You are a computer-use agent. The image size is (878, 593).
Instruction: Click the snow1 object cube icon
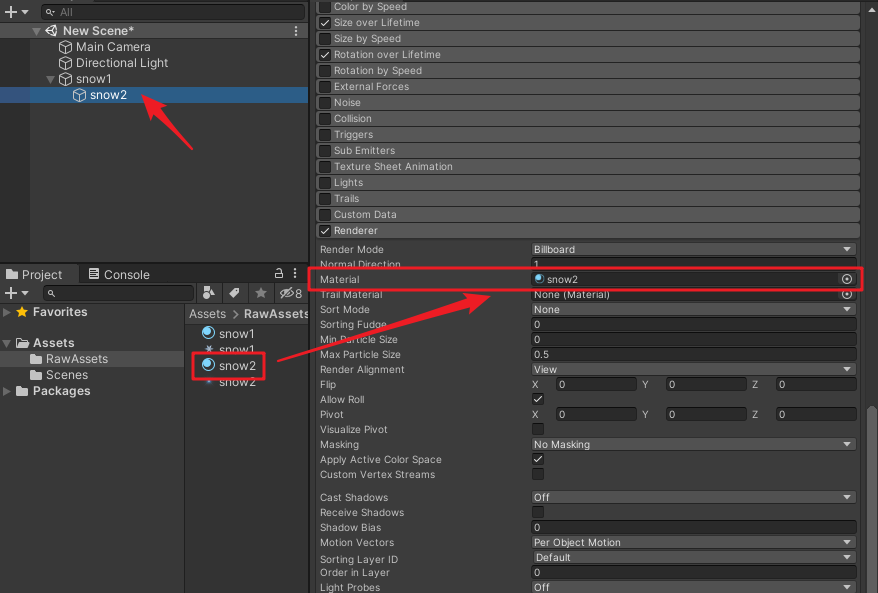click(x=66, y=79)
